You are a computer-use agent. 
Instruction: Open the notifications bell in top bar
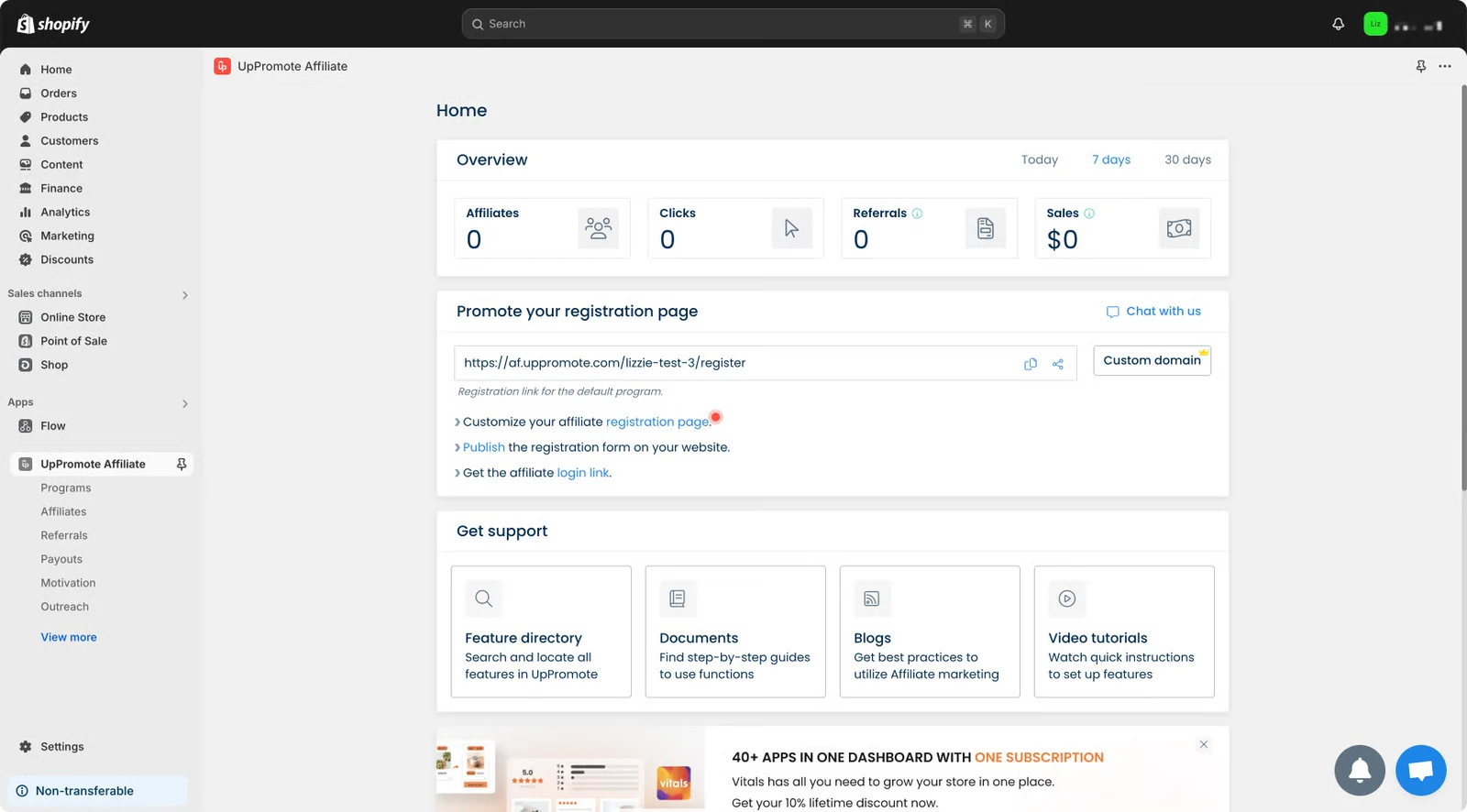(x=1338, y=24)
